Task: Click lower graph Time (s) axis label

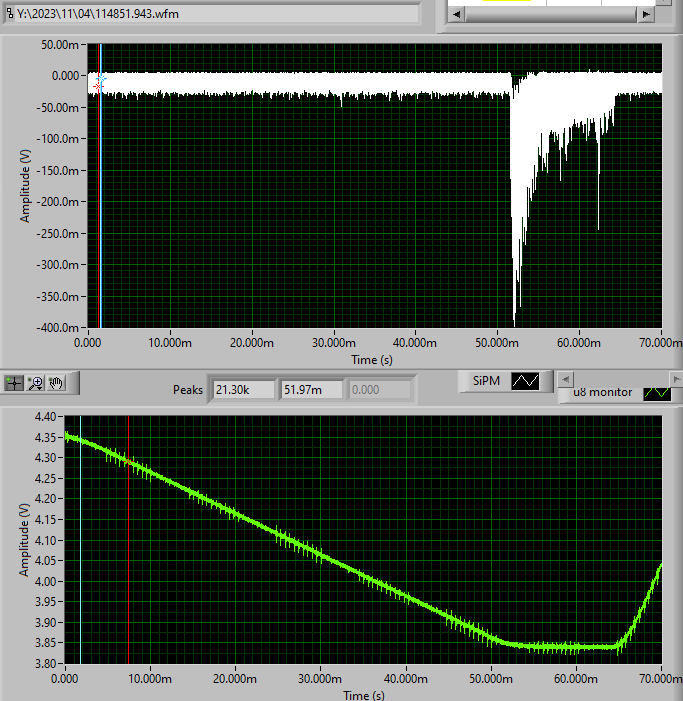Action: 364,695
